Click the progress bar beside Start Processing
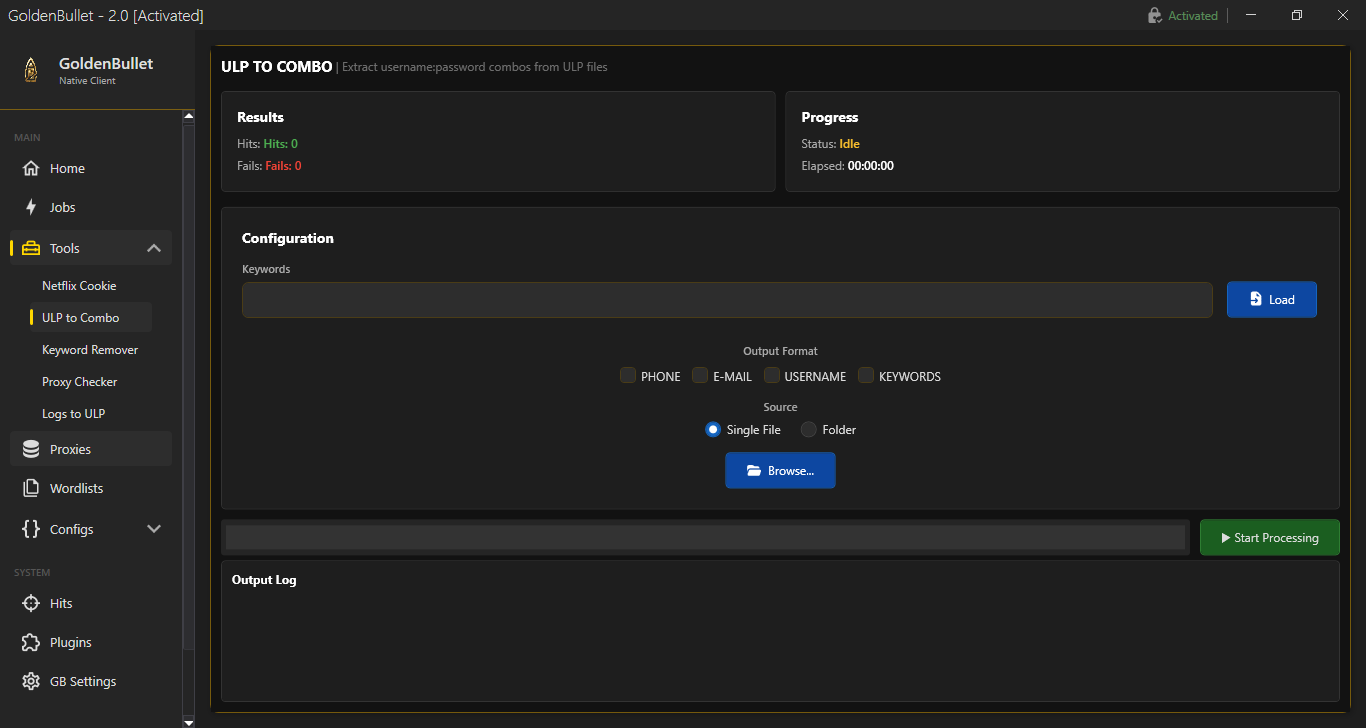Viewport: 1366px width, 728px height. point(705,537)
